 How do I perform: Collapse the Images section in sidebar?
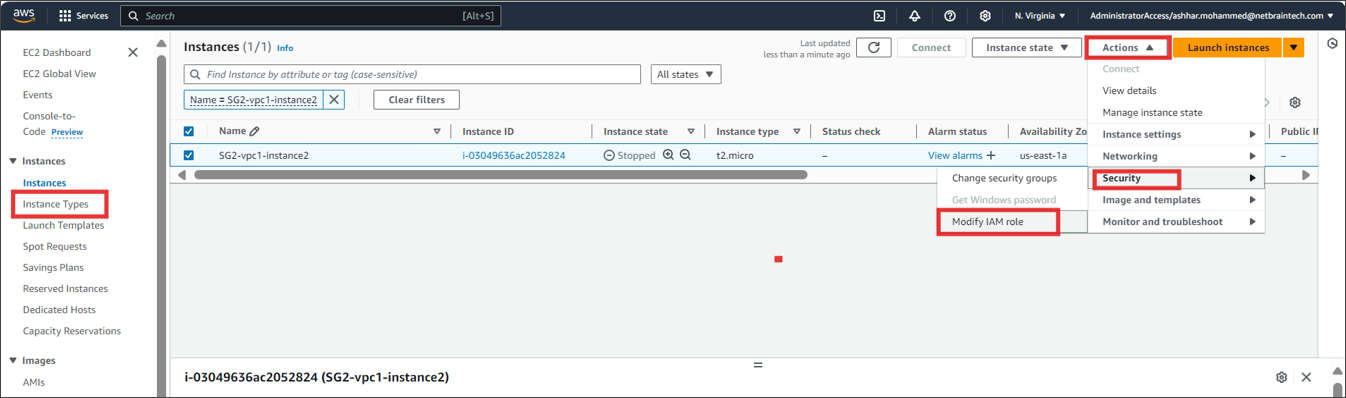tap(13, 361)
